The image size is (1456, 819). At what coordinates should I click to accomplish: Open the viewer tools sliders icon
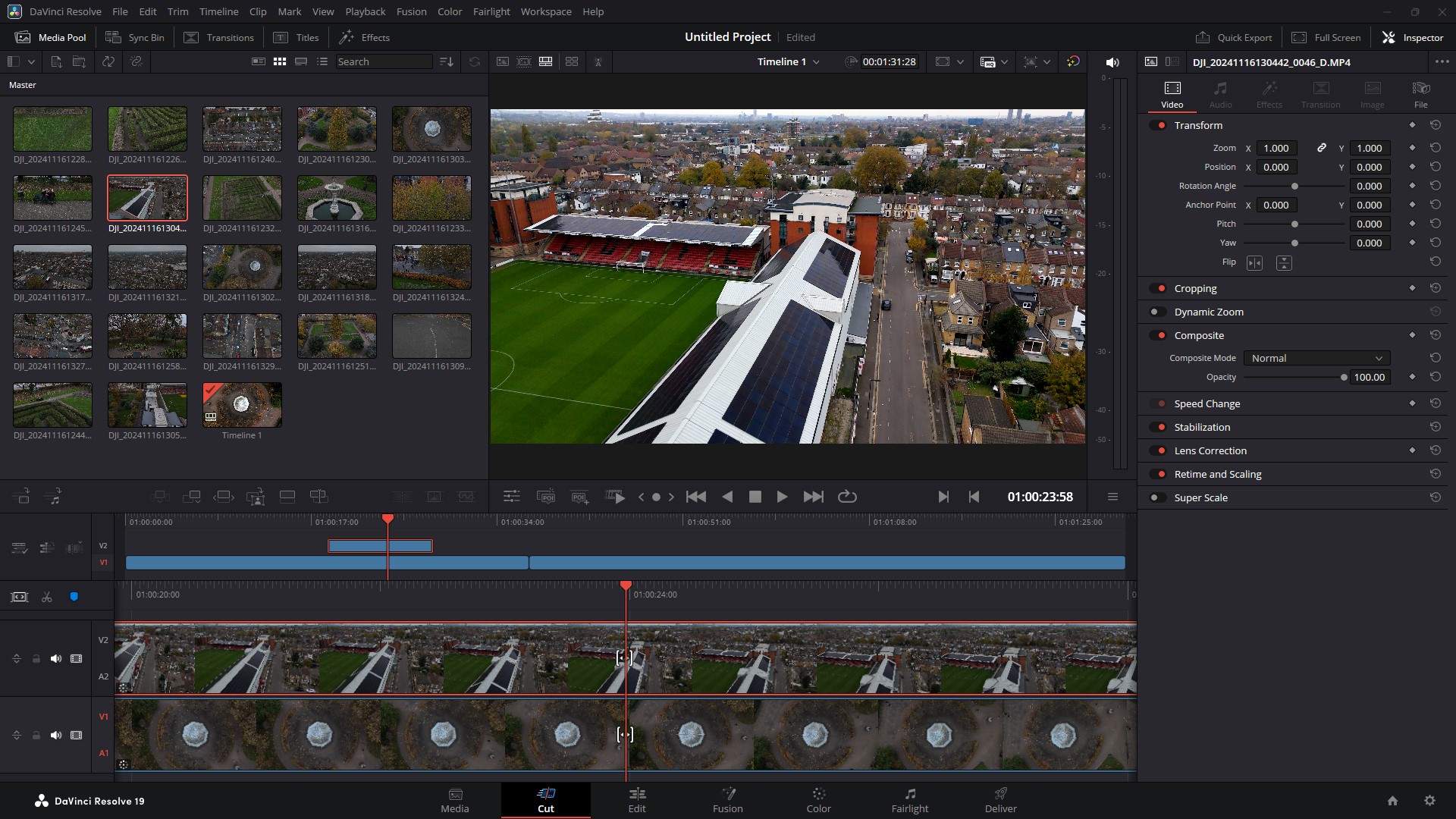click(512, 497)
